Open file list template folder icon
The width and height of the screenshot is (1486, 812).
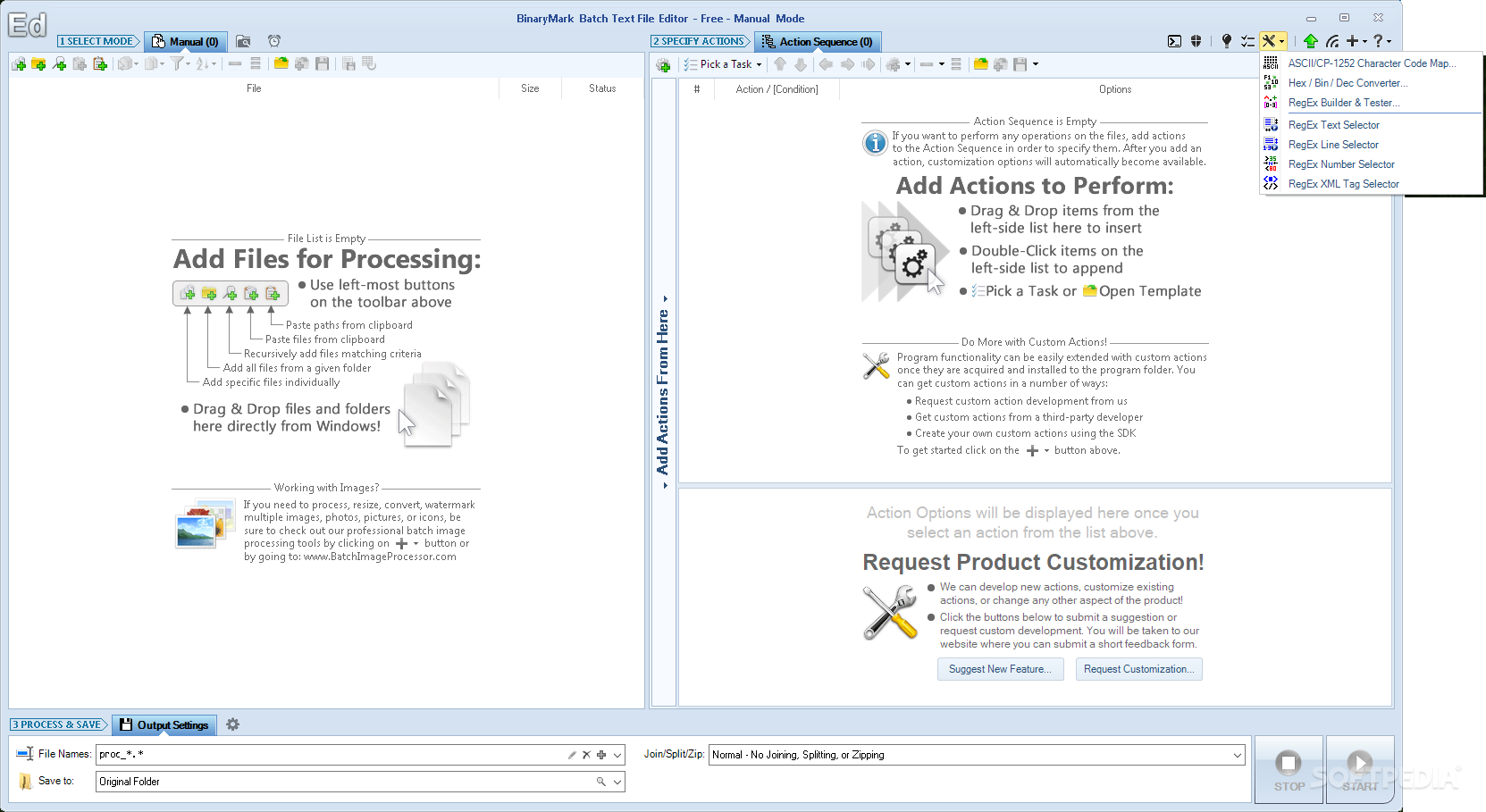tap(281, 64)
